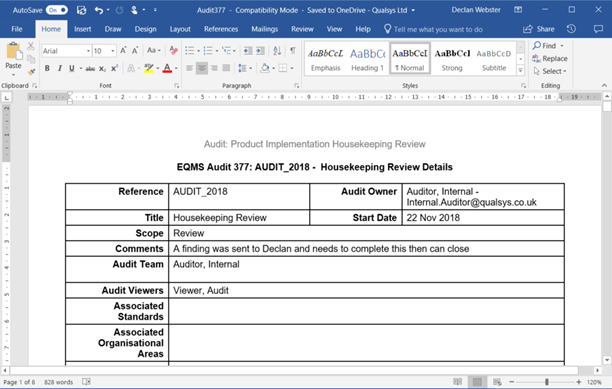Open version history clock icon
Image resolution: width=612 pixels, height=389 pixels.
point(571,29)
